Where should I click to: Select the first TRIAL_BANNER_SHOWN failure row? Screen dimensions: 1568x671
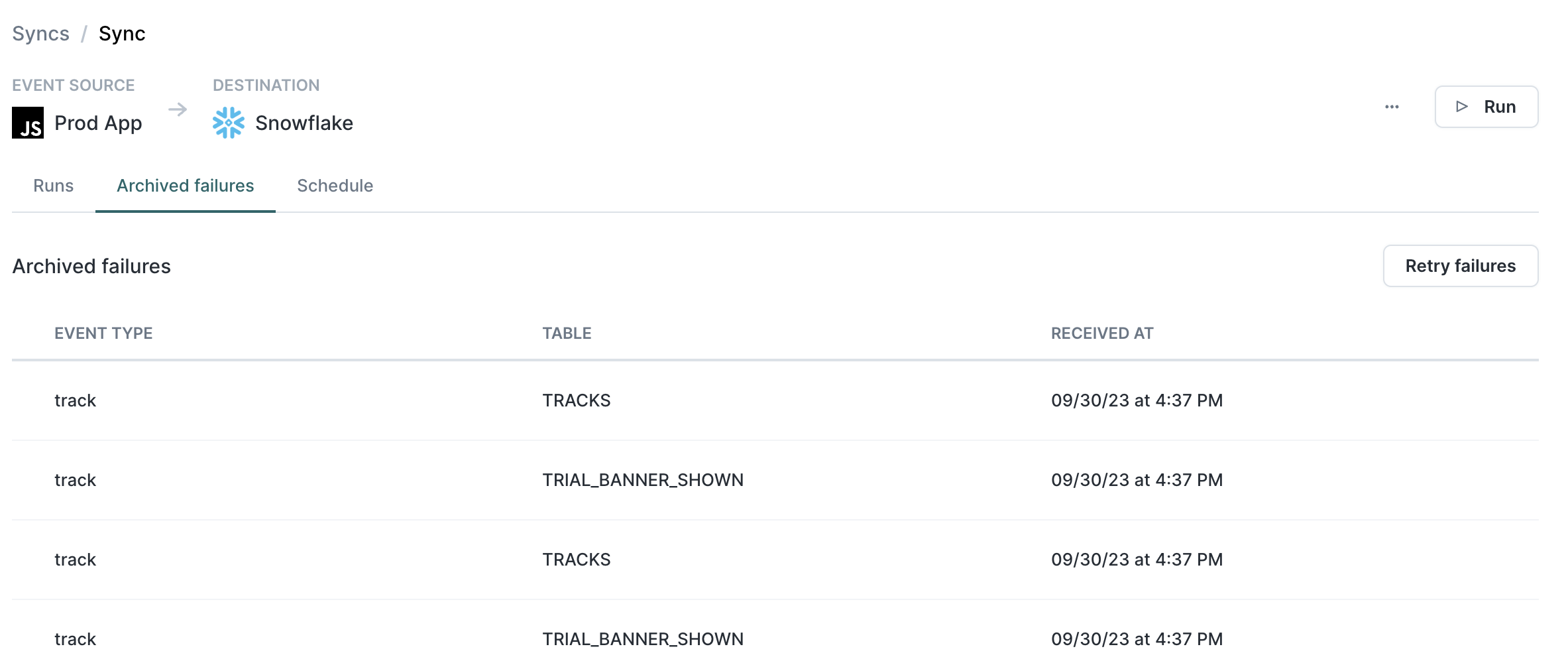643,480
